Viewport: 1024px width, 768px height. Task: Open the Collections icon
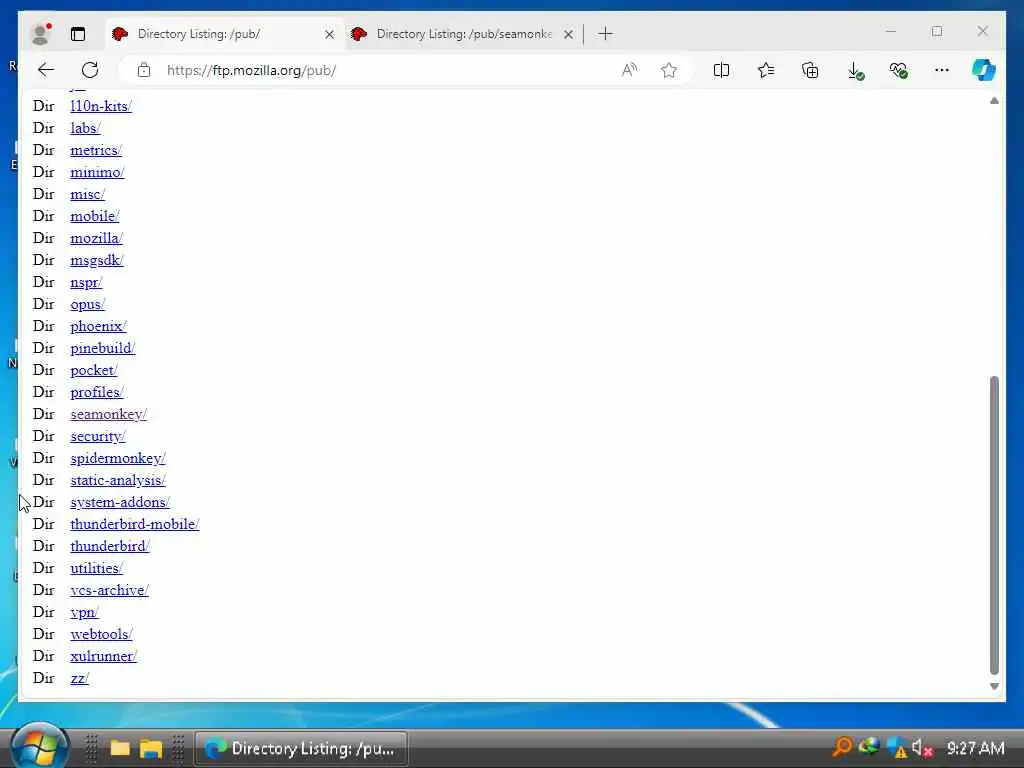[810, 70]
